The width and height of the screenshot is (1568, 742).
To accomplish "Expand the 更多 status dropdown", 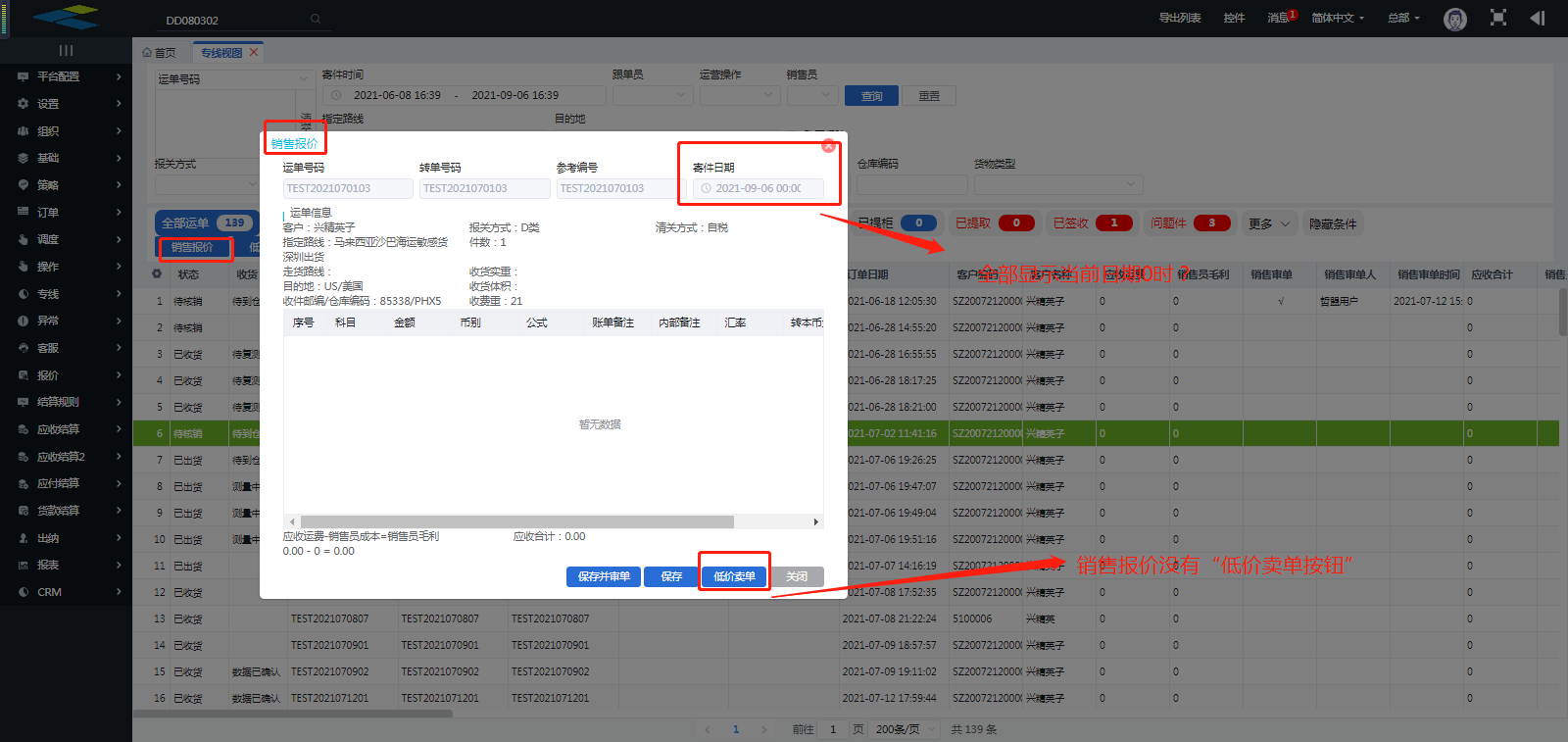I will pyautogui.click(x=1271, y=223).
